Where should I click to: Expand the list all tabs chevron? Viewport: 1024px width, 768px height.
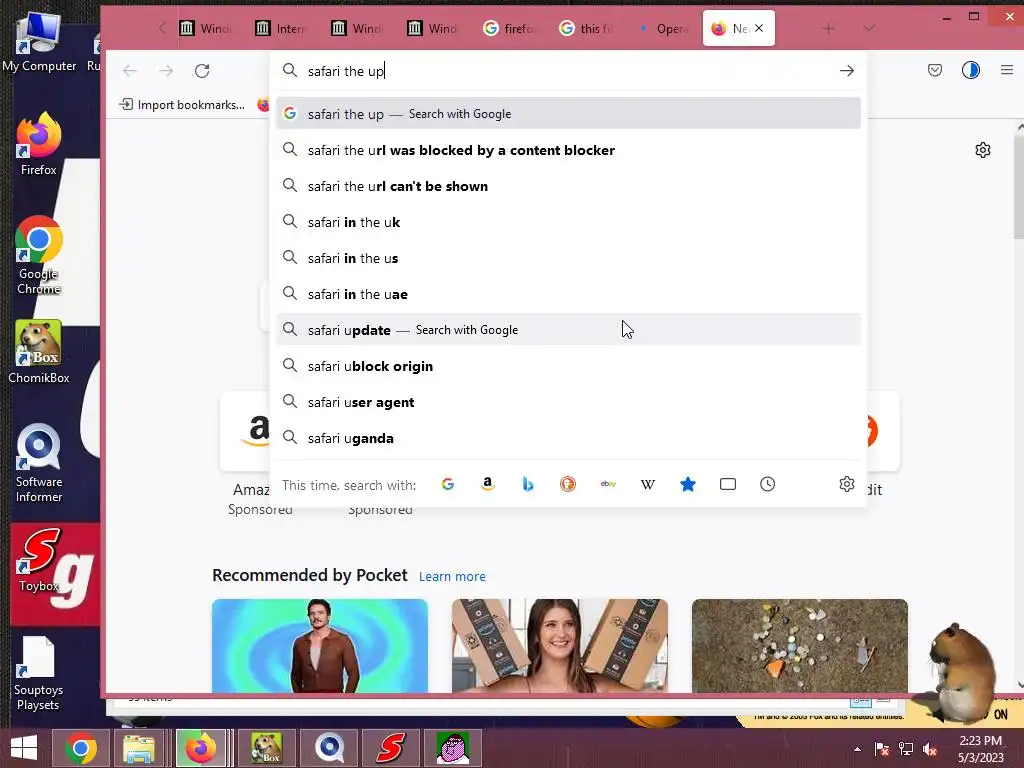[868, 29]
